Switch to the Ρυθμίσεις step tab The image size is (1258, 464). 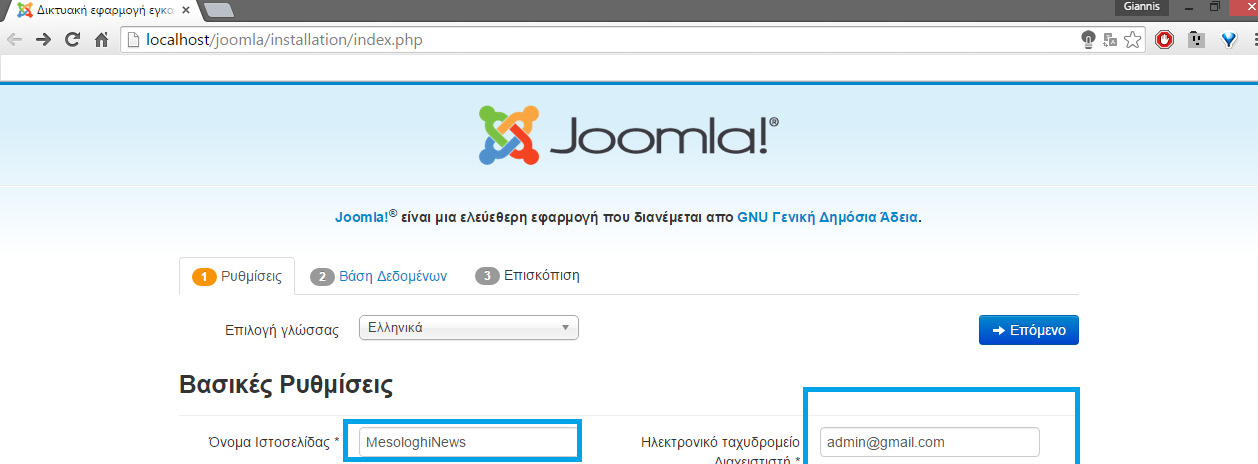(237, 276)
